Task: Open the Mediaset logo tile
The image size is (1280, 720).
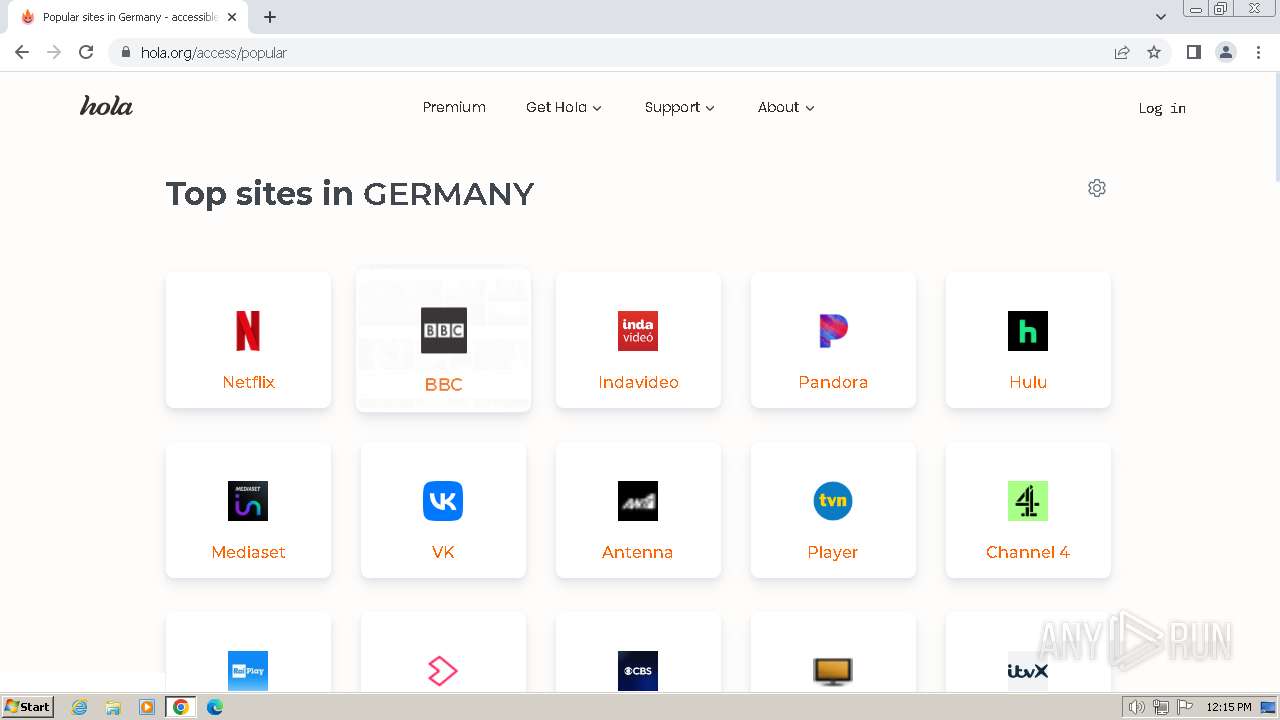Action: 248,501
